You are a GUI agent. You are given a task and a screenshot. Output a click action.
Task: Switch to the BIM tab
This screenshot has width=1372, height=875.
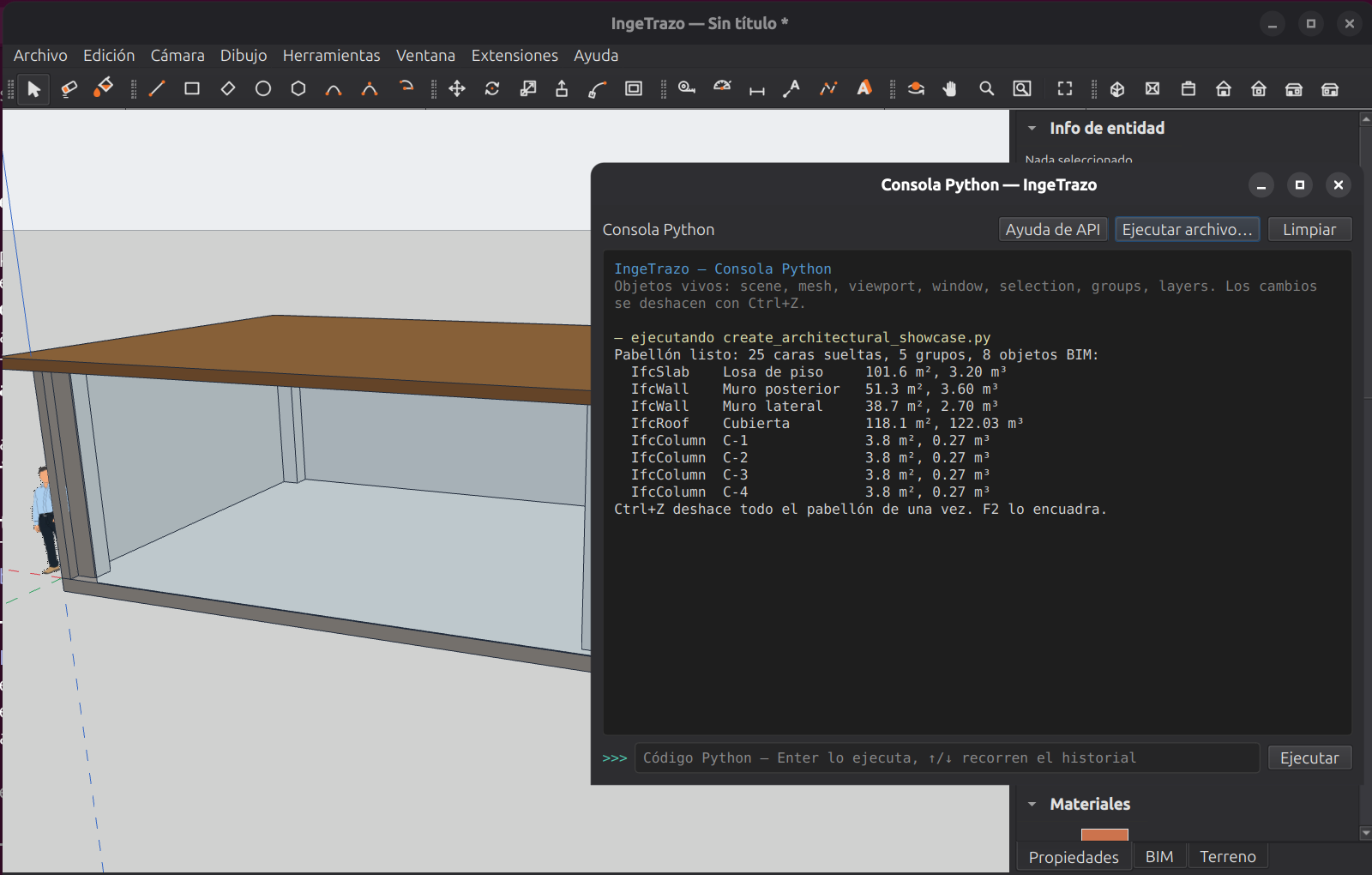[1159, 857]
